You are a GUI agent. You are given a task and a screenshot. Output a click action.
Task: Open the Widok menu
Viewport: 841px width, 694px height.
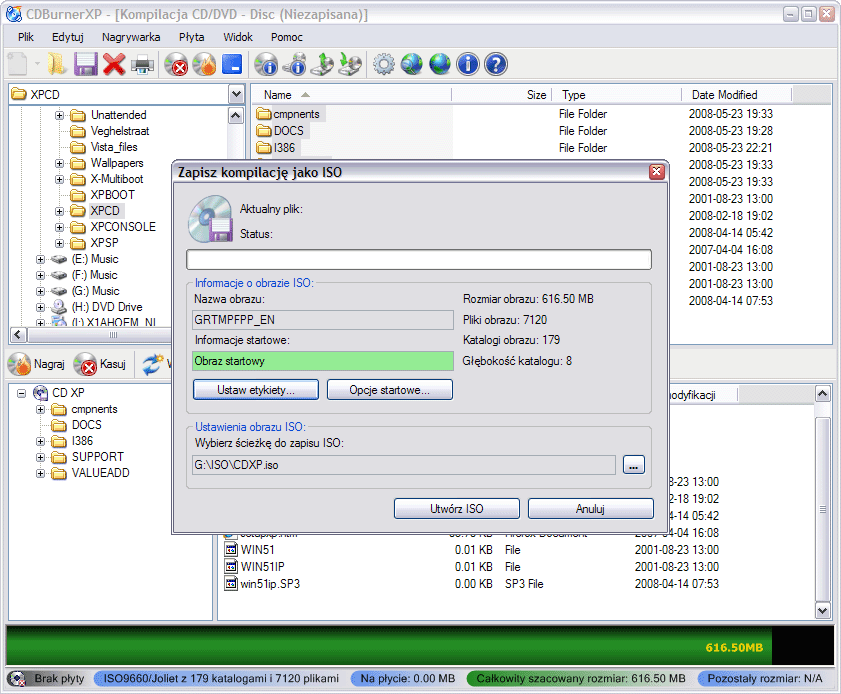238,37
